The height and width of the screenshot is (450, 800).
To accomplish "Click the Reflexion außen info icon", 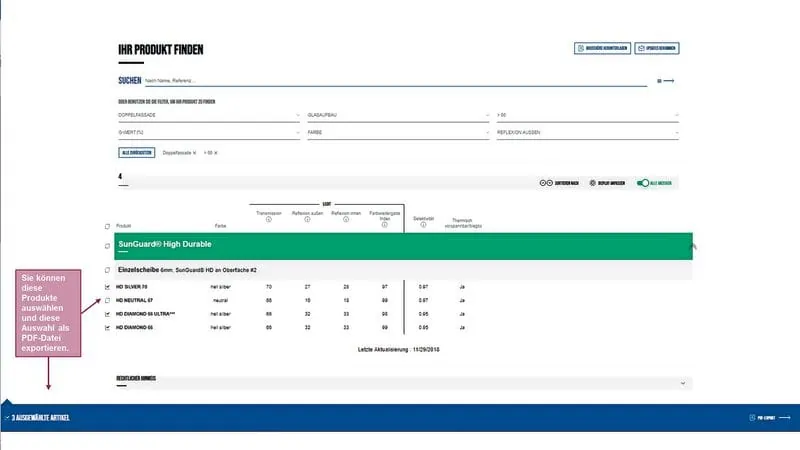I will 308,220.
